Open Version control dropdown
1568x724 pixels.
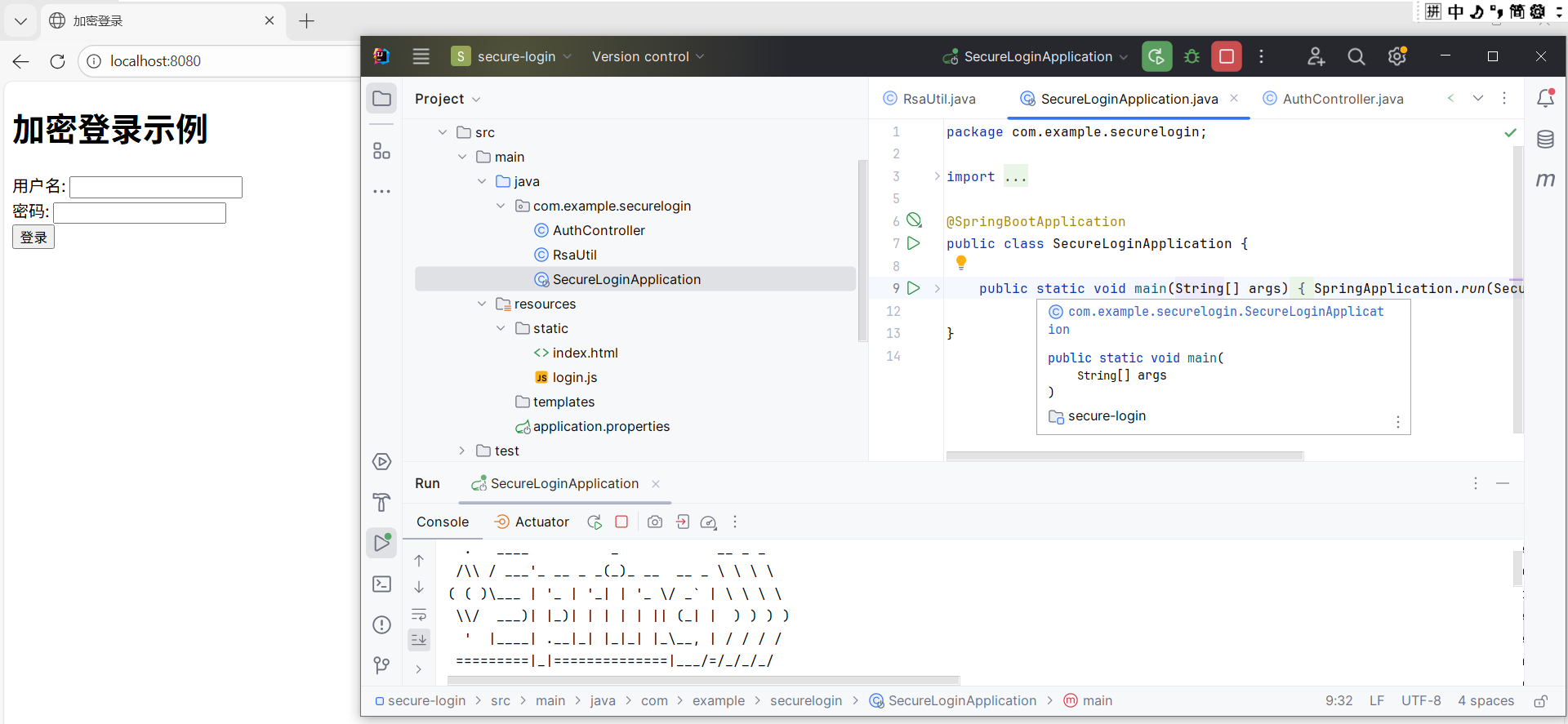pyautogui.click(x=648, y=56)
